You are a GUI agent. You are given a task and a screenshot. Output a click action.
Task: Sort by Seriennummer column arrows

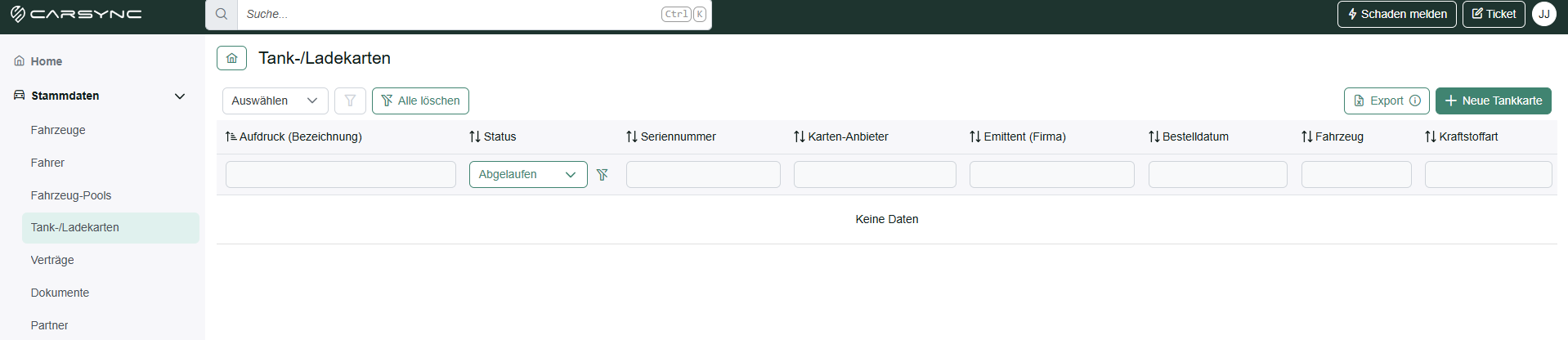point(632,136)
